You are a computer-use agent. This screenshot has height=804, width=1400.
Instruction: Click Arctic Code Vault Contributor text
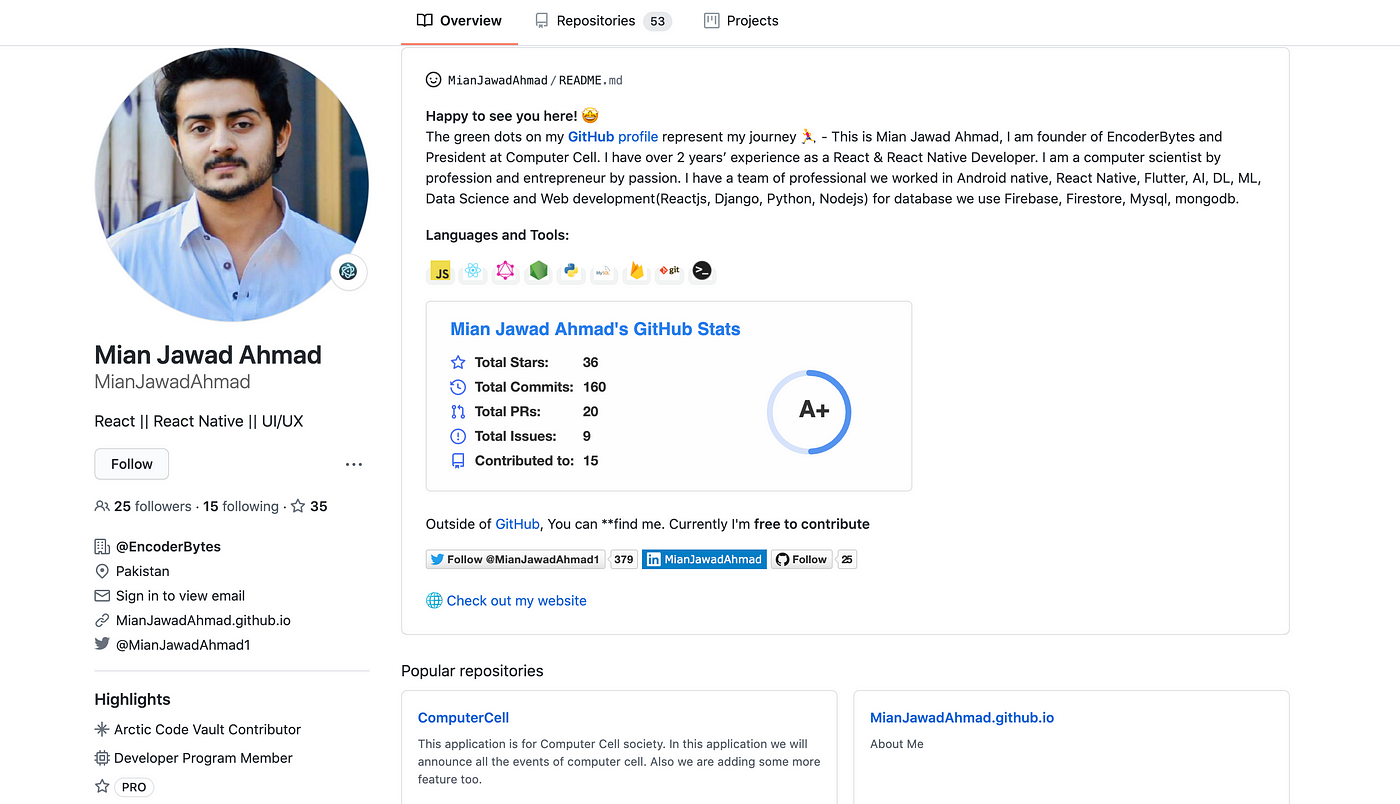207,730
